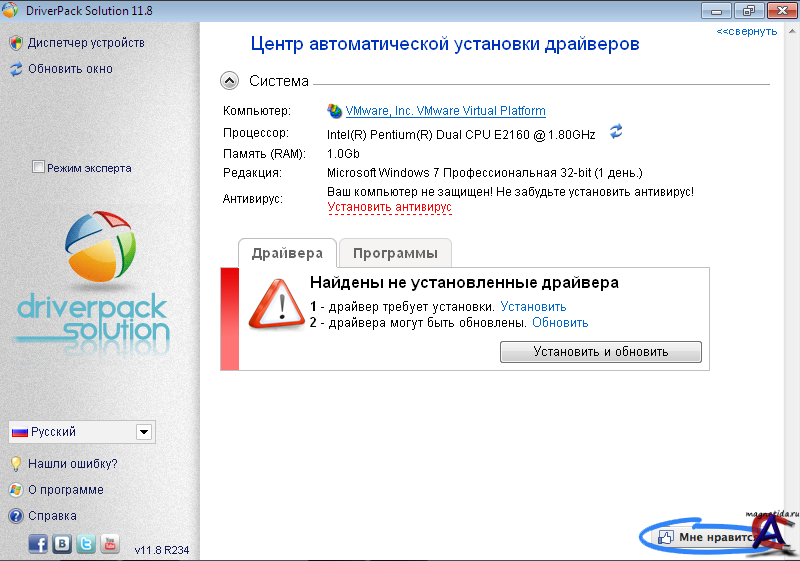
Task: Switch to the Программы tab
Action: click(x=395, y=252)
